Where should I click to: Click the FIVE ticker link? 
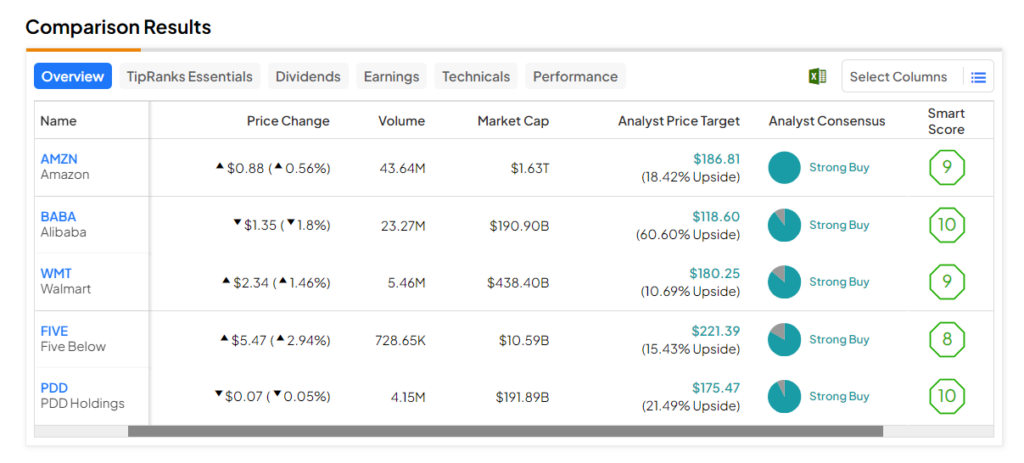tap(54, 331)
